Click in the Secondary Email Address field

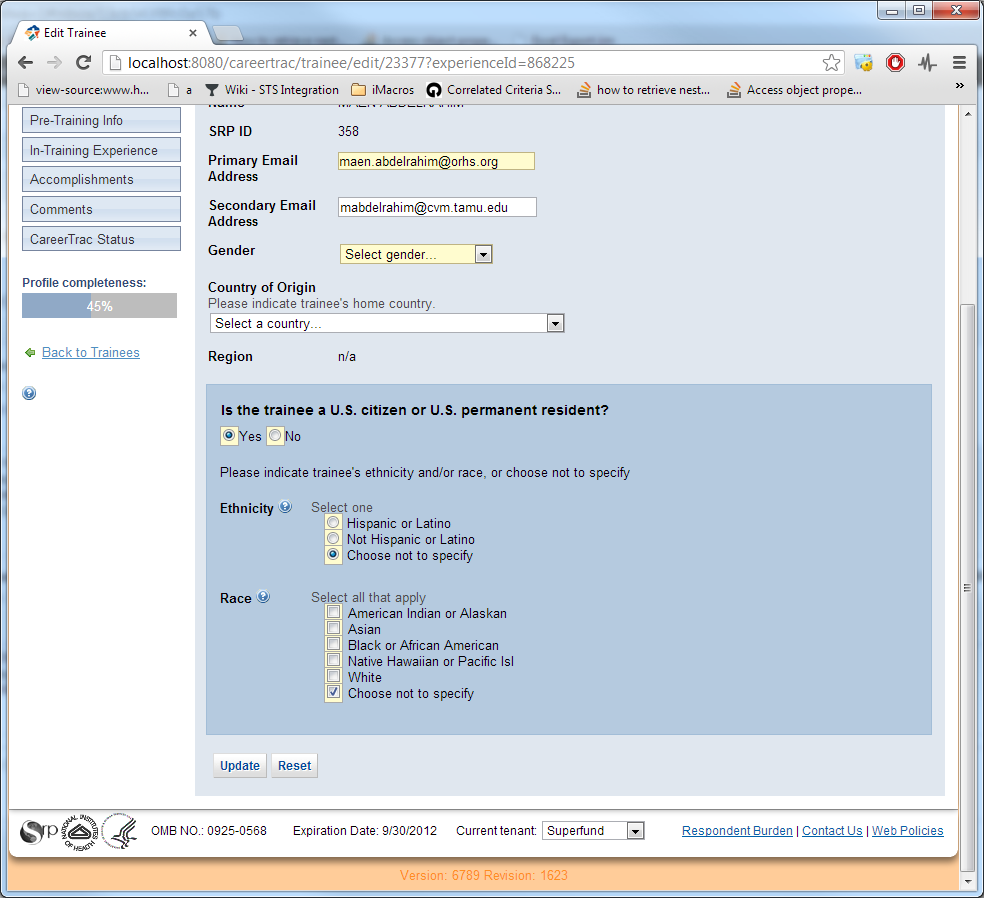pyautogui.click(x=437, y=207)
